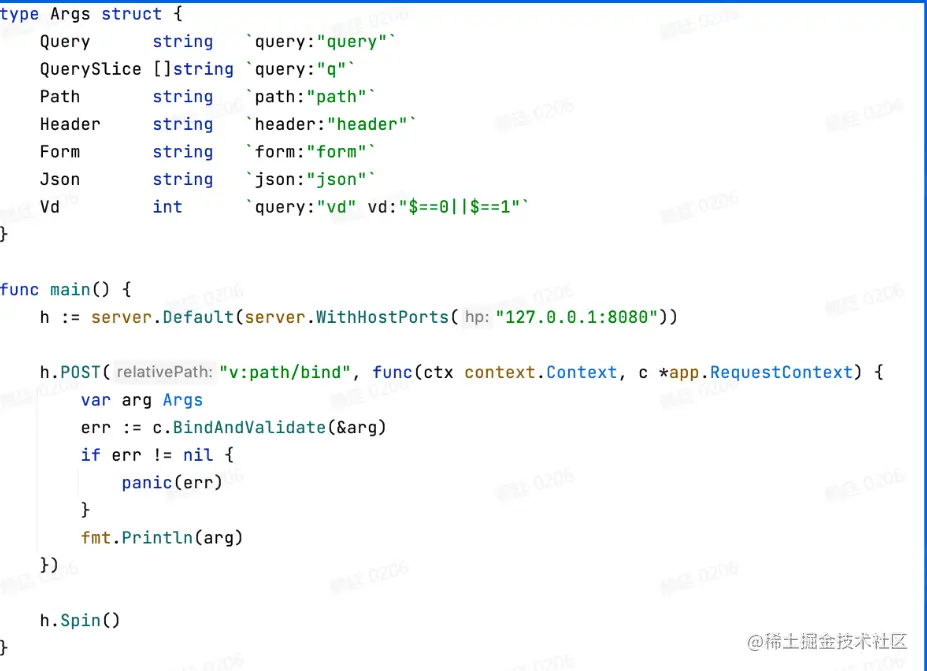Screen dimensions: 927x671
Task: Click the RequestContext type
Action: click(x=781, y=372)
